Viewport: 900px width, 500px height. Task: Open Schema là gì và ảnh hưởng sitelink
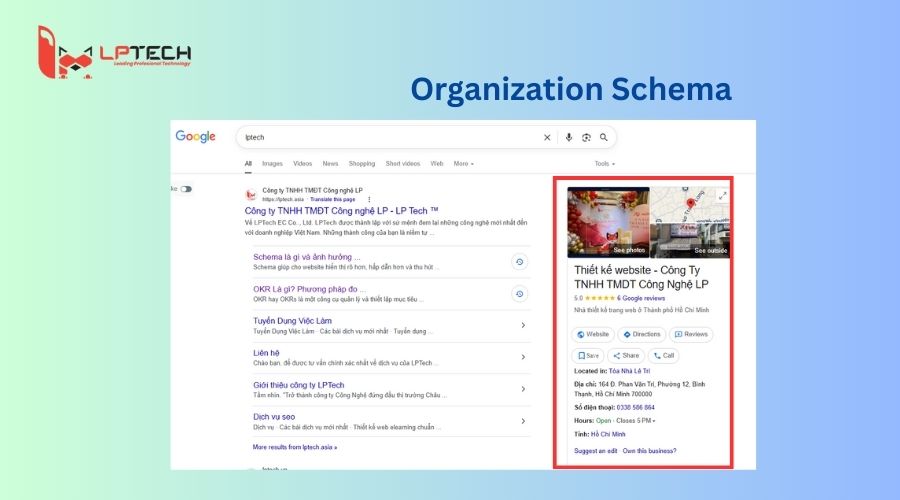pos(307,257)
